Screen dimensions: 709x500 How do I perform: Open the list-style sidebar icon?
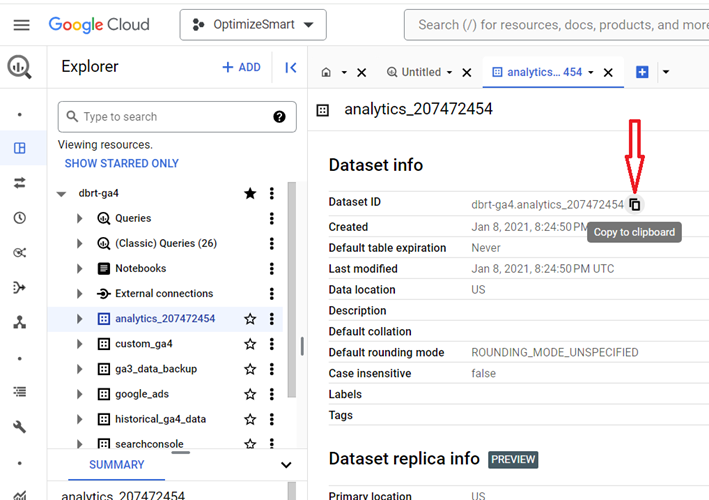pos(19,392)
